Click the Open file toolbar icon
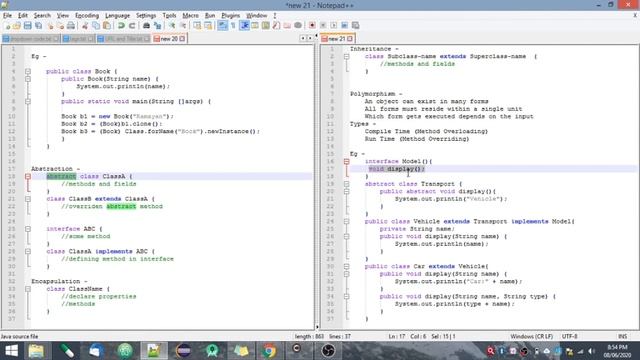 [x=17, y=26]
